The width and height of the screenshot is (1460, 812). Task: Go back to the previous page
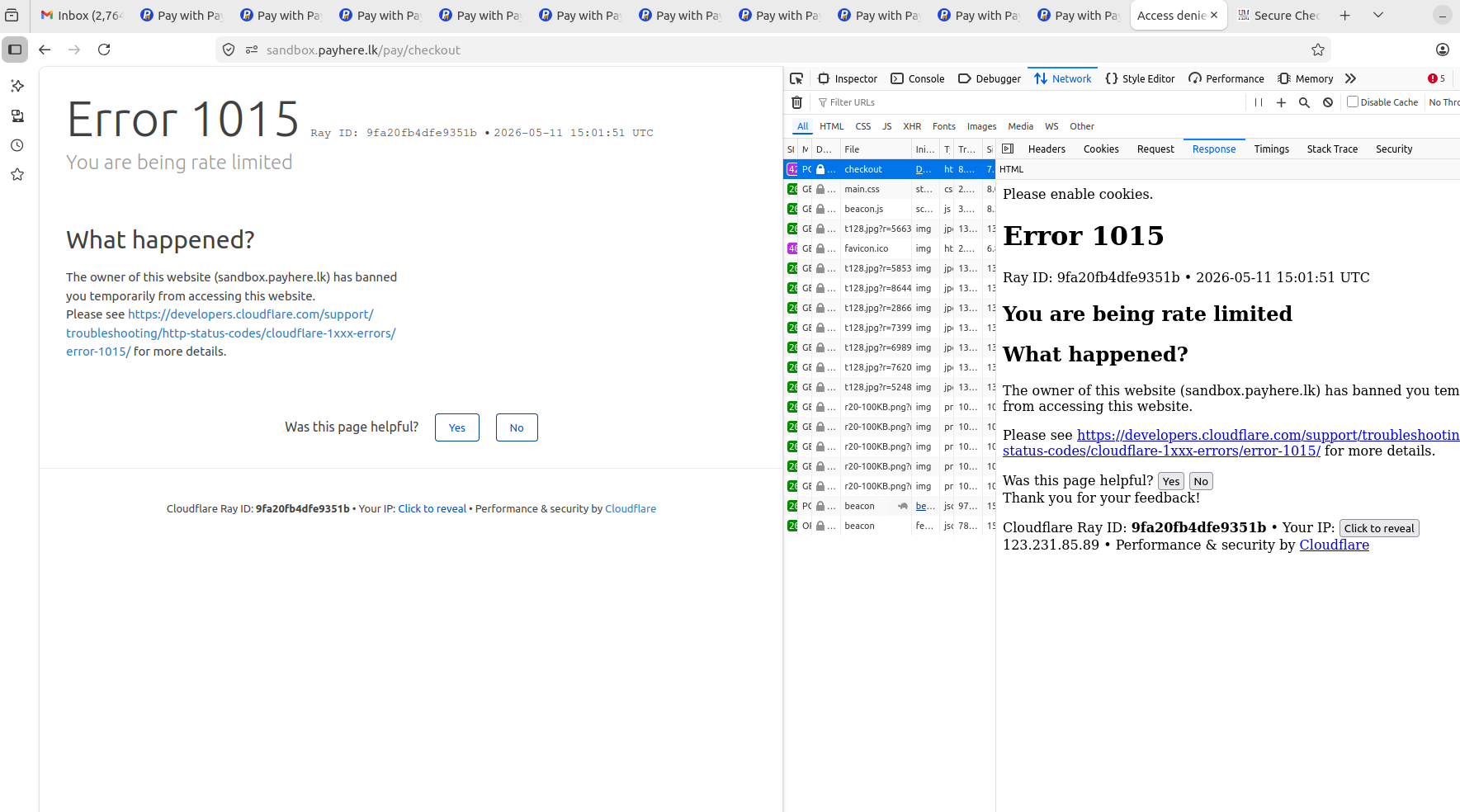click(45, 50)
